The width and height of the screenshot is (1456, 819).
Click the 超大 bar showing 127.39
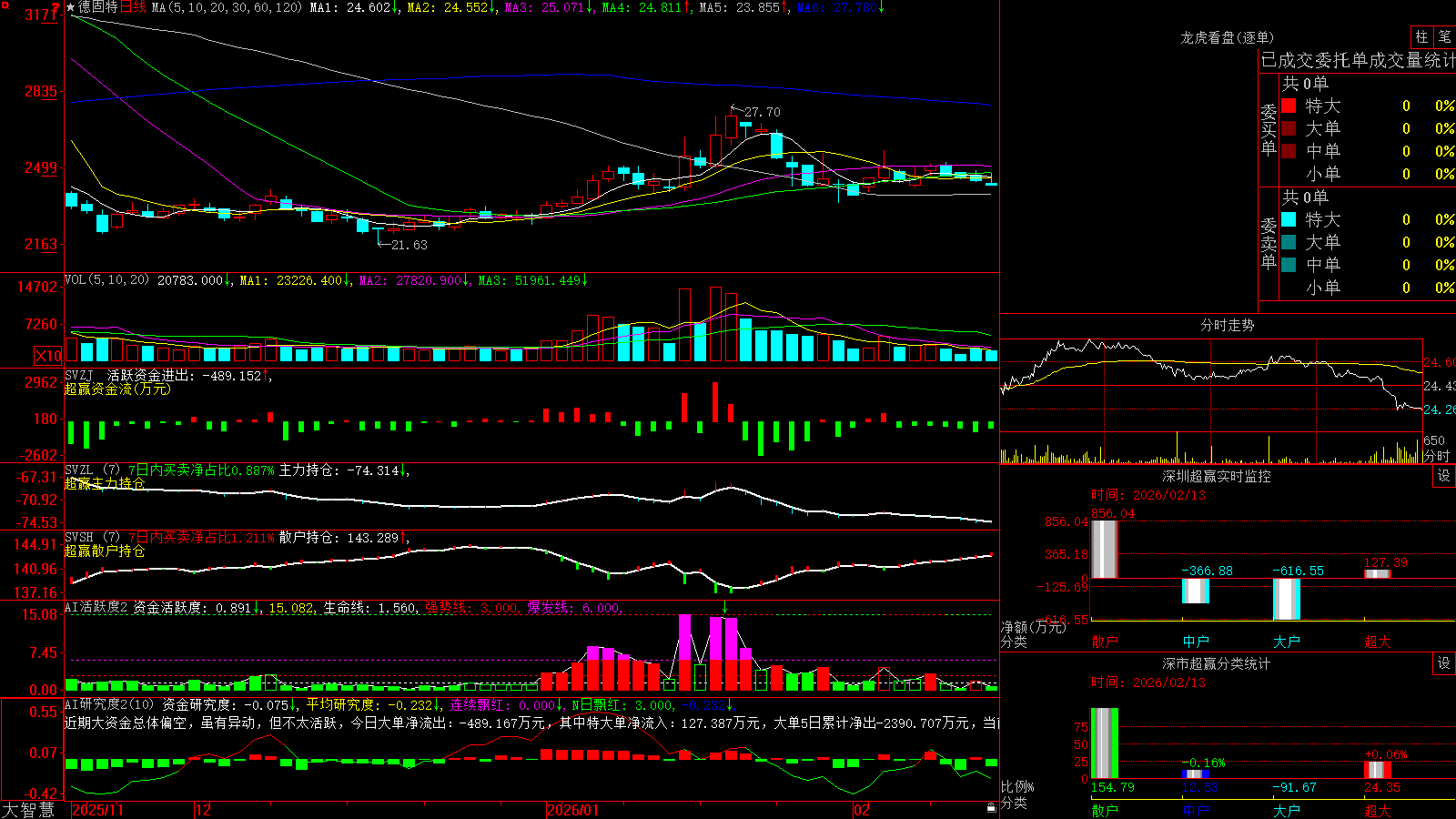(1378, 573)
